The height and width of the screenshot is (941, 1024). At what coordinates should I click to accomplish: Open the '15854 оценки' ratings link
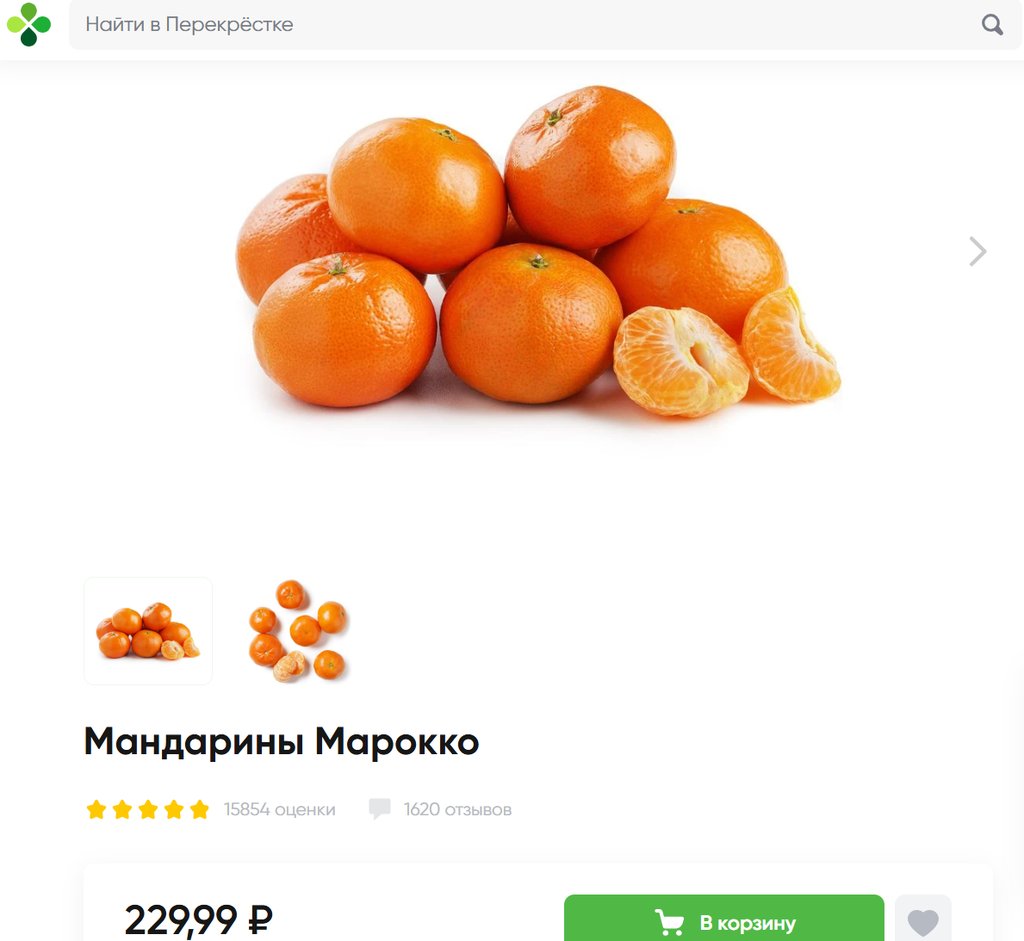coord(280,810)
